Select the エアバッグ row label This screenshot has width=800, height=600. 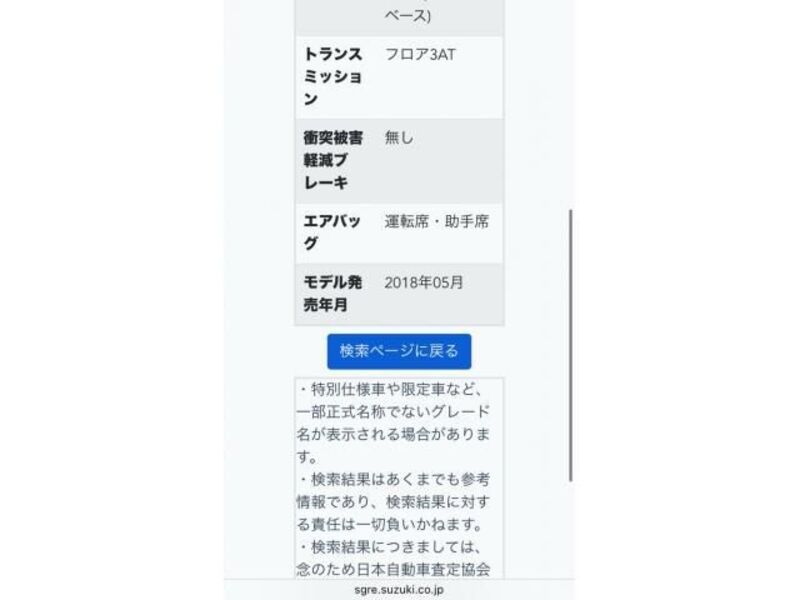pos(332,232)
